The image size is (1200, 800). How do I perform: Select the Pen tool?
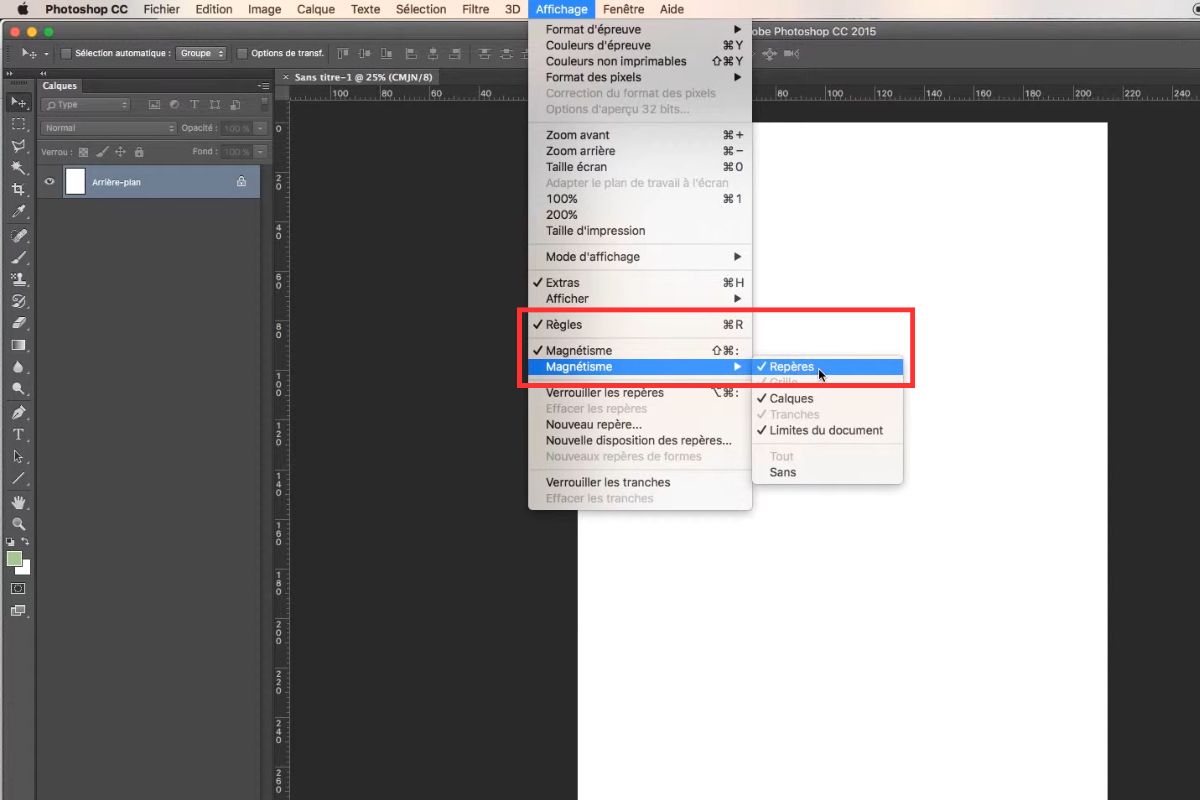tap(18, 412)
